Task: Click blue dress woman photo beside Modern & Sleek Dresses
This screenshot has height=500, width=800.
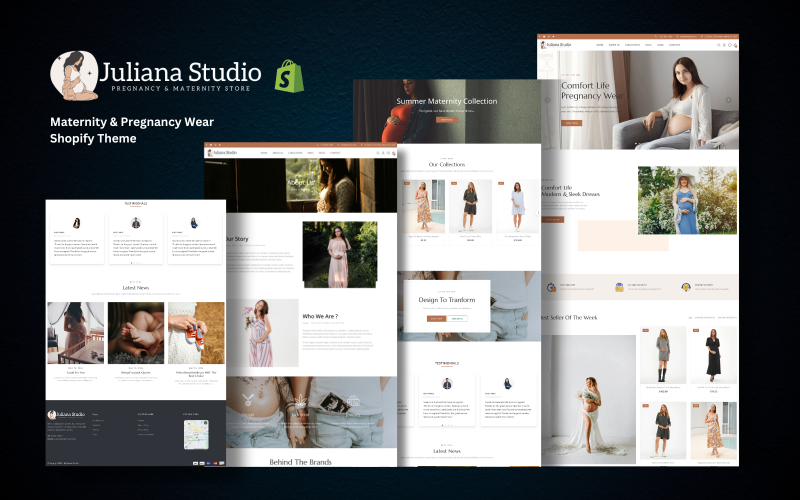Action: 687,201
